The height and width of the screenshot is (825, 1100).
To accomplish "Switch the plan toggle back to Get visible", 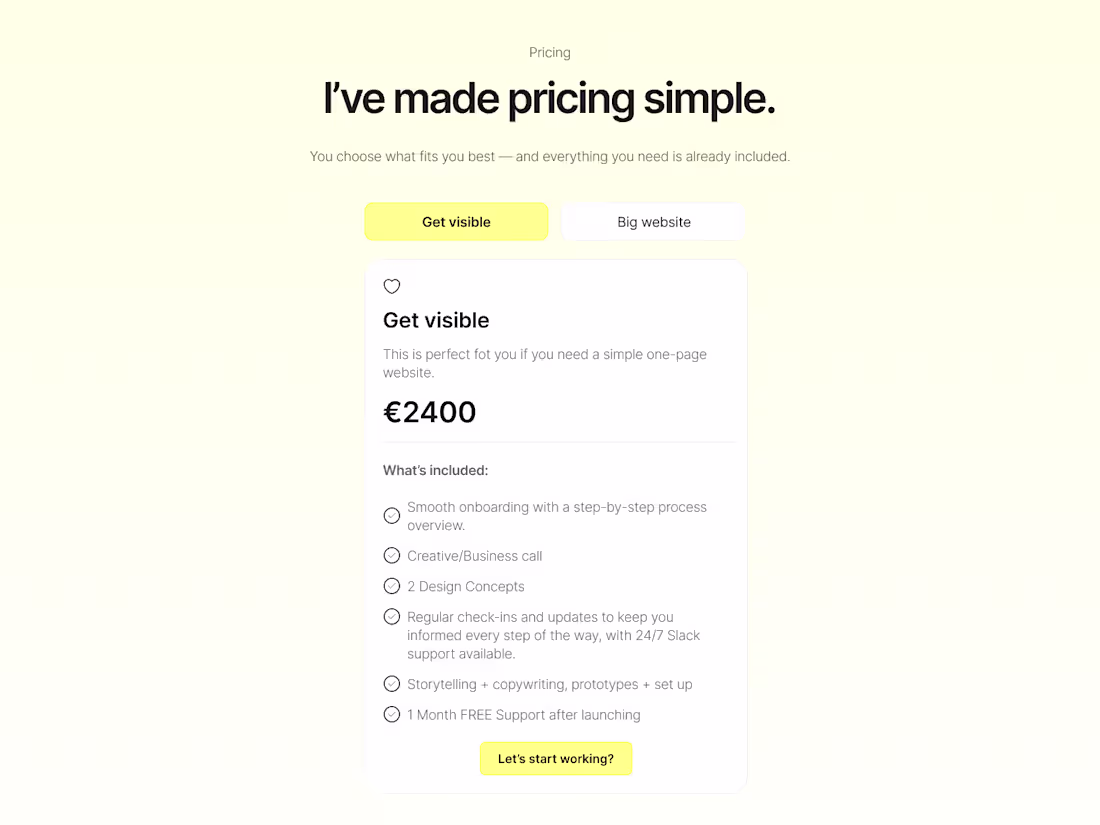I will point(456,221).
